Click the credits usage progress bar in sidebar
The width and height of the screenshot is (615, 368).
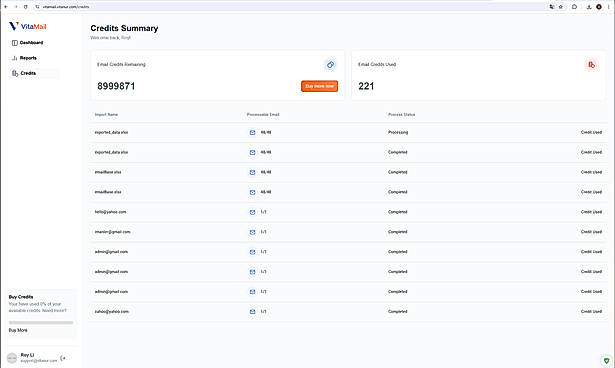(x=41, y=323)
